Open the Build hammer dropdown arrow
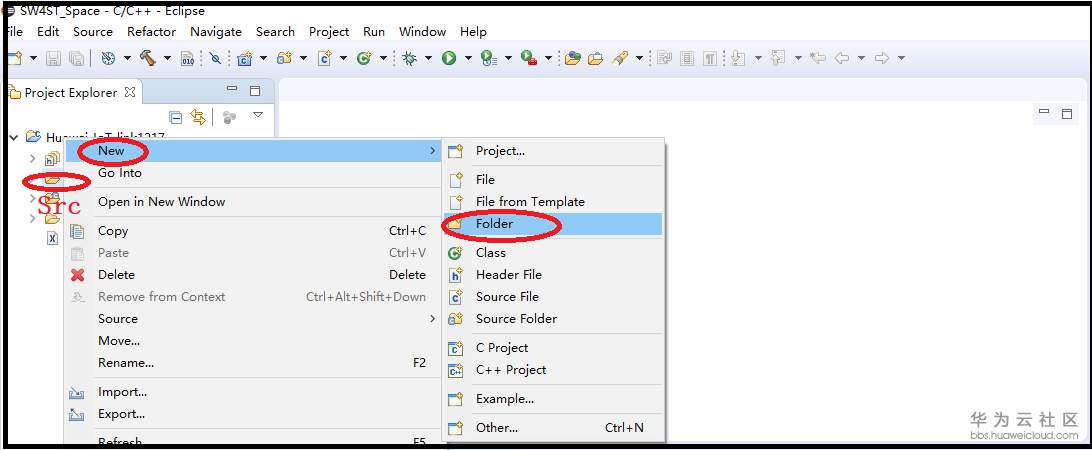Viewport: 1092px width, 450px height. click(167, 59)
